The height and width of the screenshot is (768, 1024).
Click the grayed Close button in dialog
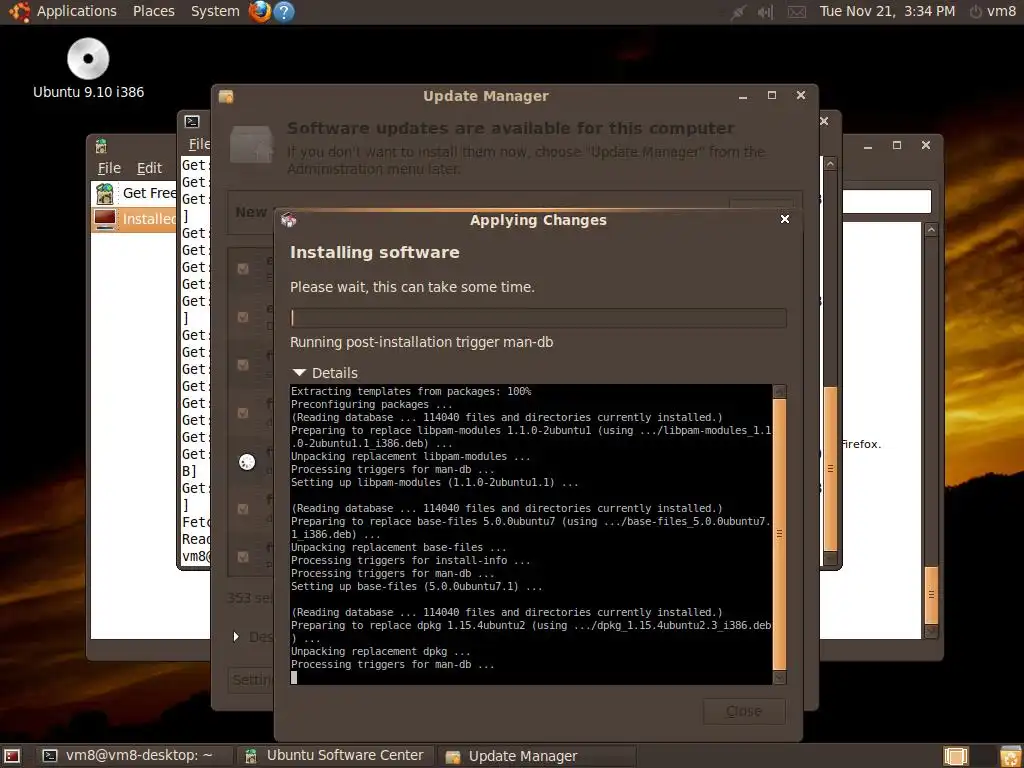click(x=744, y=711)
